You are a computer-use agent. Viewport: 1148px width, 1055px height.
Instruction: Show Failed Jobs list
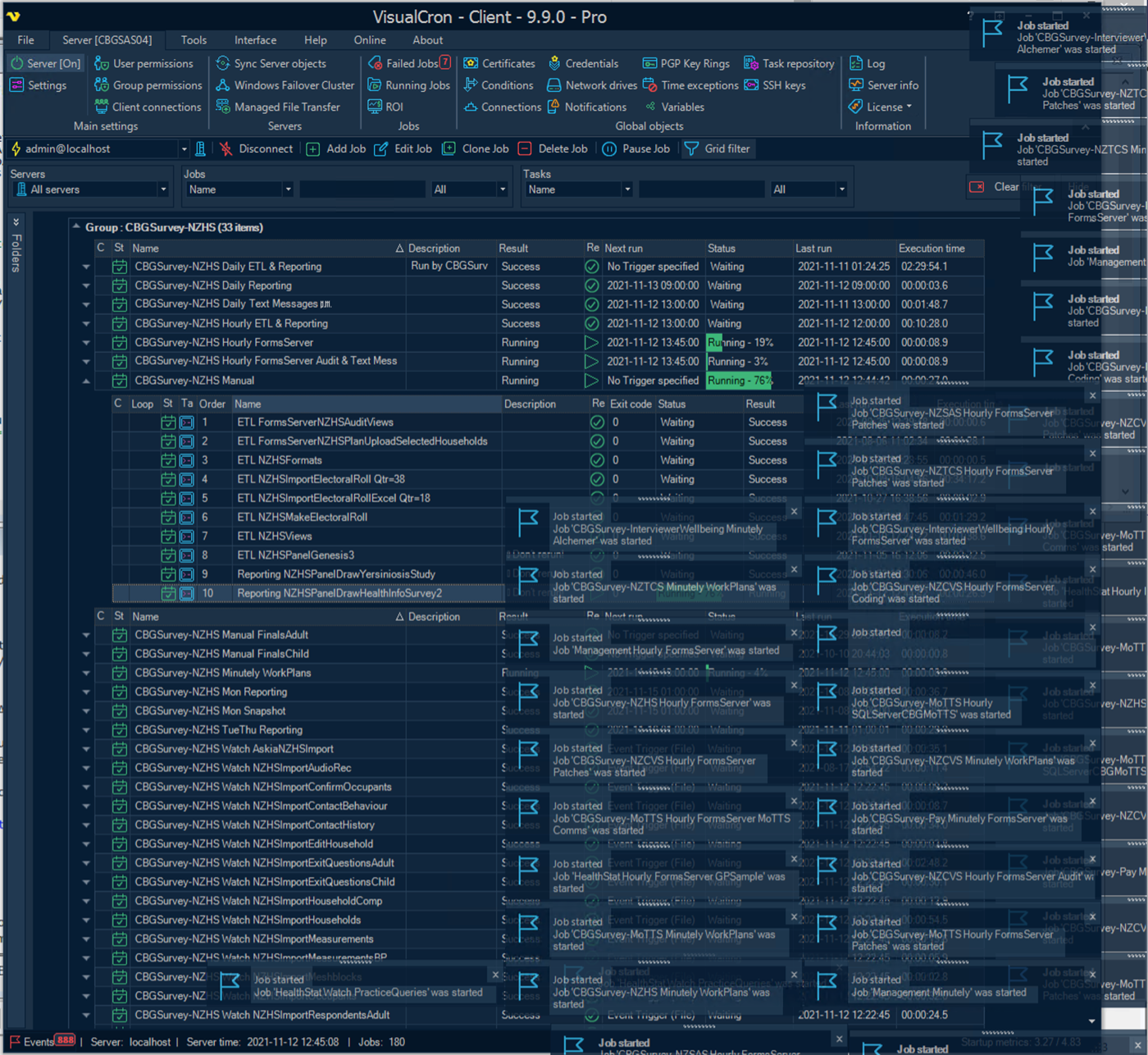click(x=408, y=63)
